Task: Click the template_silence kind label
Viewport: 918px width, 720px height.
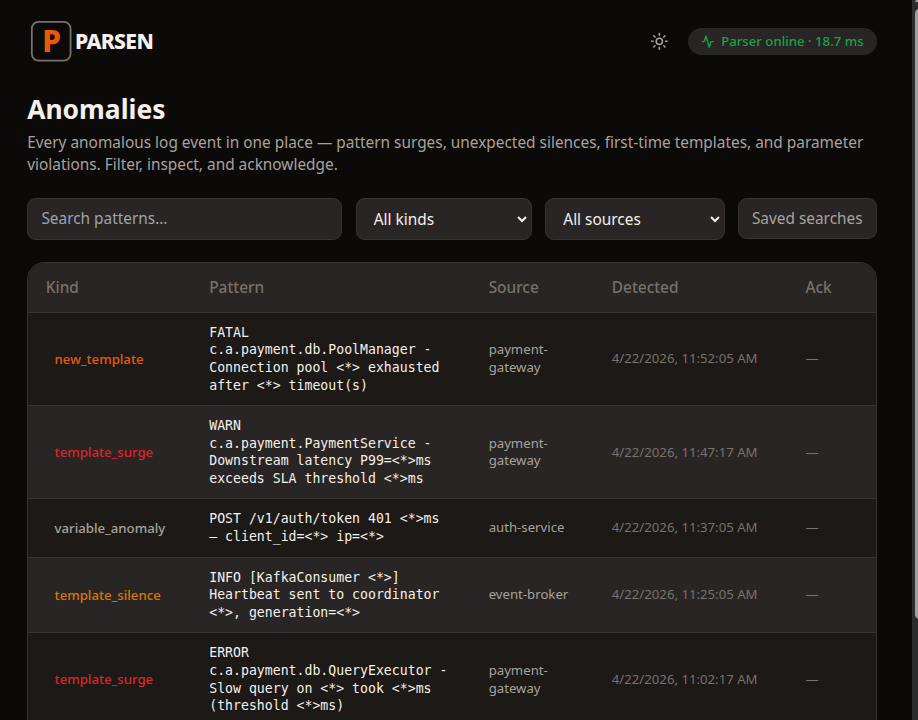Action: (x=108, y=595)
